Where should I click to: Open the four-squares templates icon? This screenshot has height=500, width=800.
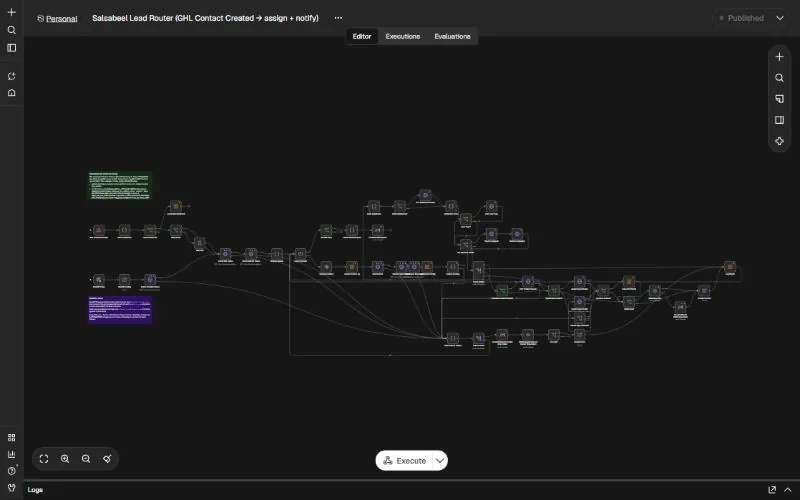coord(11,437)
